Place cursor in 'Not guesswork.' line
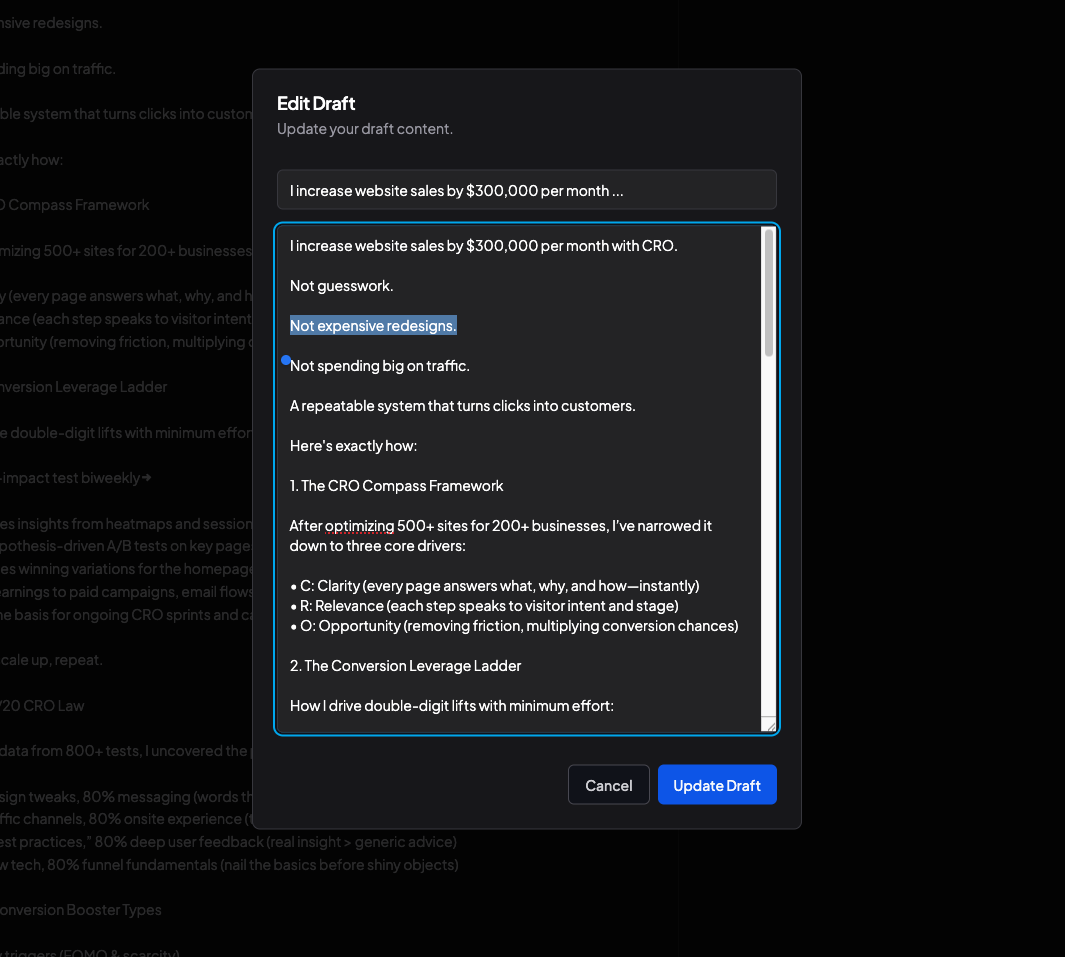Screen dimensions: 1065x957 click(x=342, y=286)
